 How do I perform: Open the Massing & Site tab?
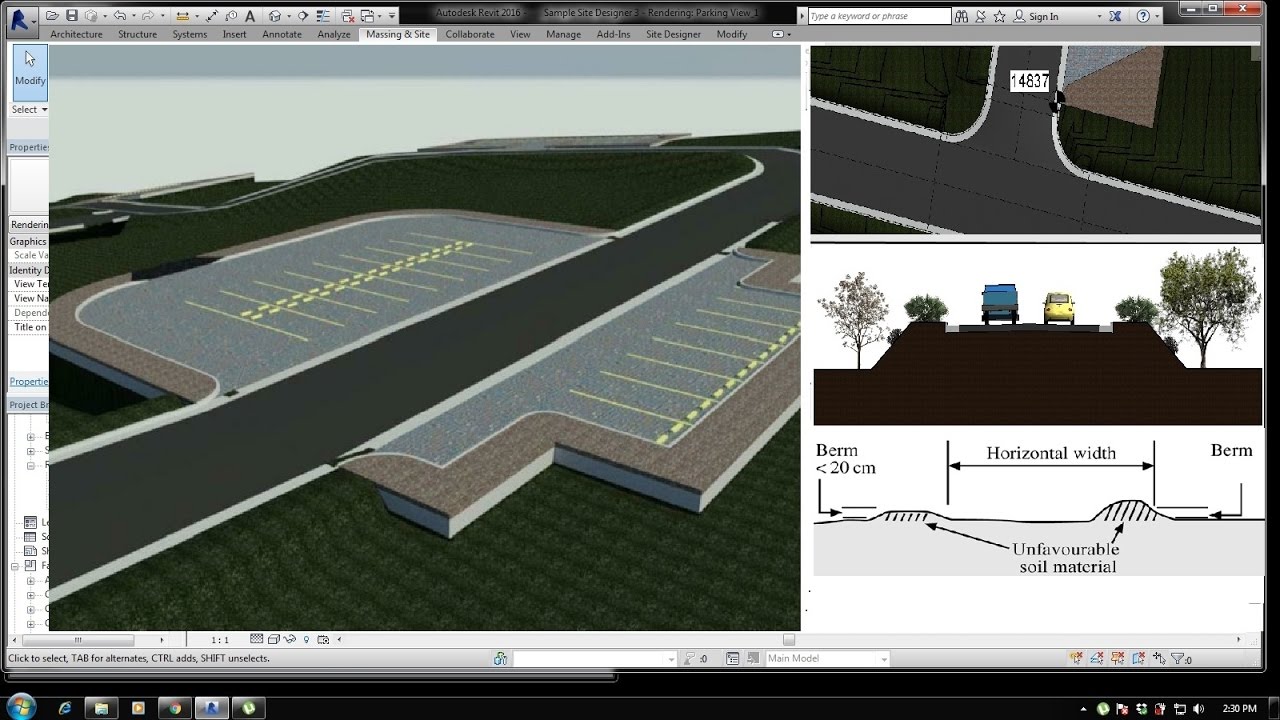coord(398,34)
